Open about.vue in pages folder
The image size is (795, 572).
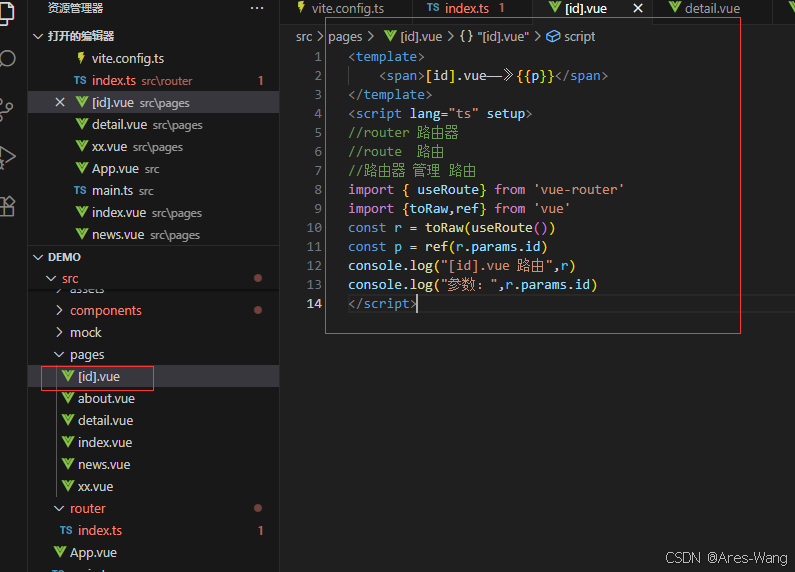pyautogui.click(x=153, y=399)
